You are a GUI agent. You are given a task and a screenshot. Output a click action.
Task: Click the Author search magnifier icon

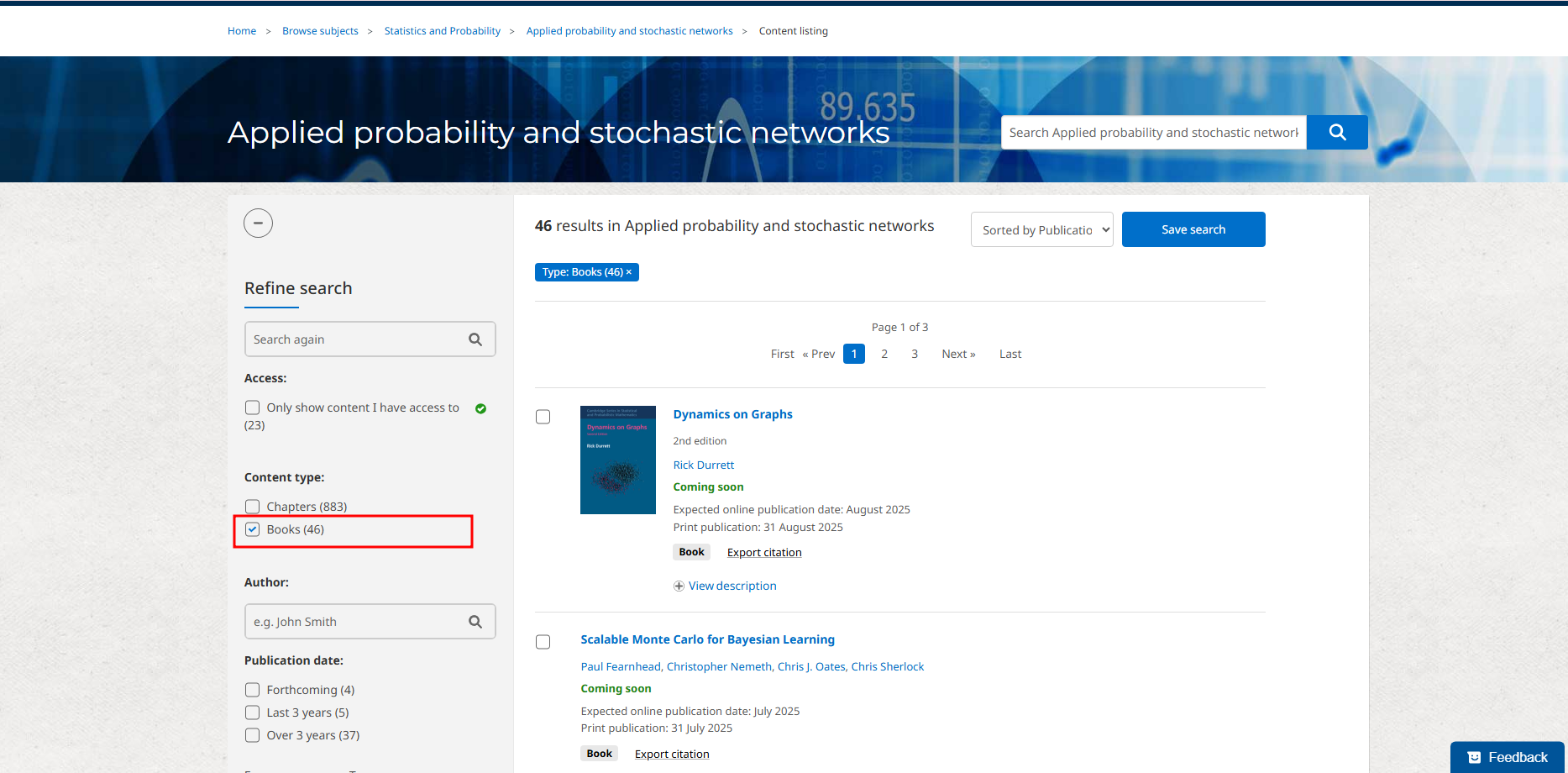(475, 622)
